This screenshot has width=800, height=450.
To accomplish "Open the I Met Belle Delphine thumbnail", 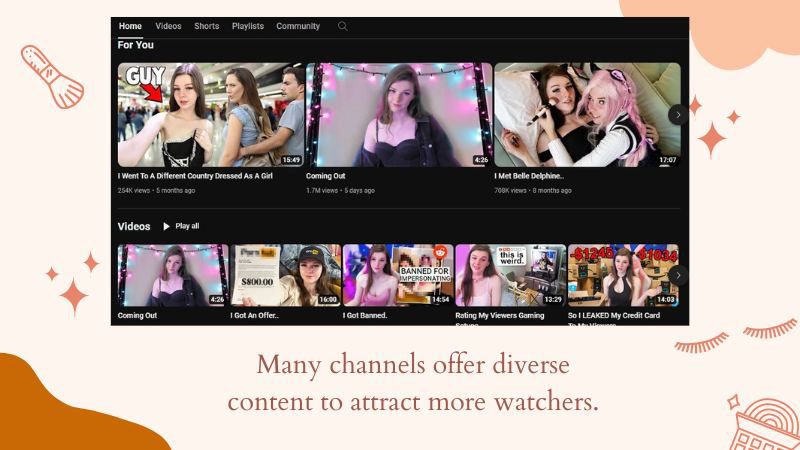I will (x=587, y=115).
